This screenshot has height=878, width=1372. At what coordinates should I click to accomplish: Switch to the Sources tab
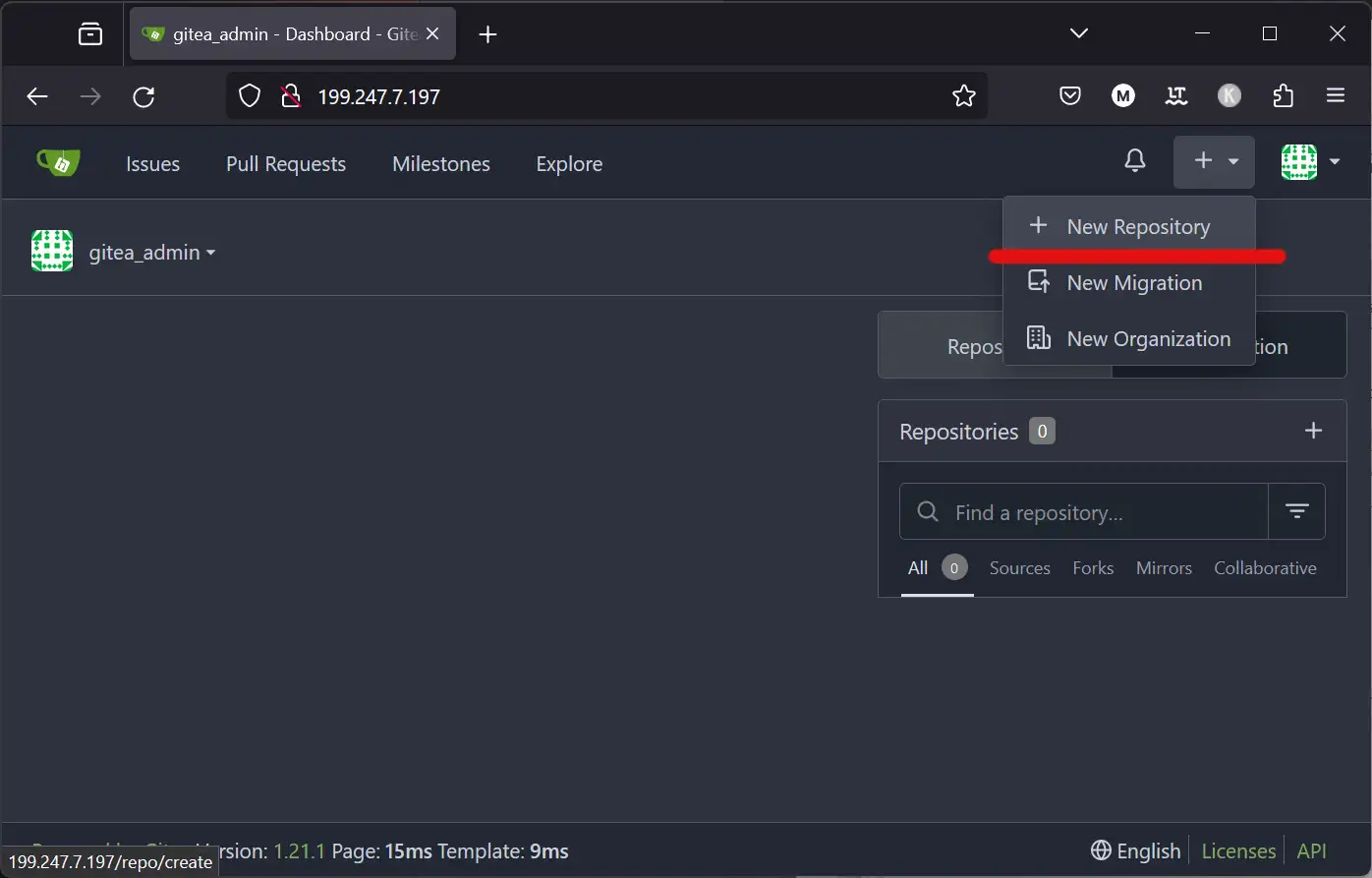pyautogui.click(x=1020, y=568)
